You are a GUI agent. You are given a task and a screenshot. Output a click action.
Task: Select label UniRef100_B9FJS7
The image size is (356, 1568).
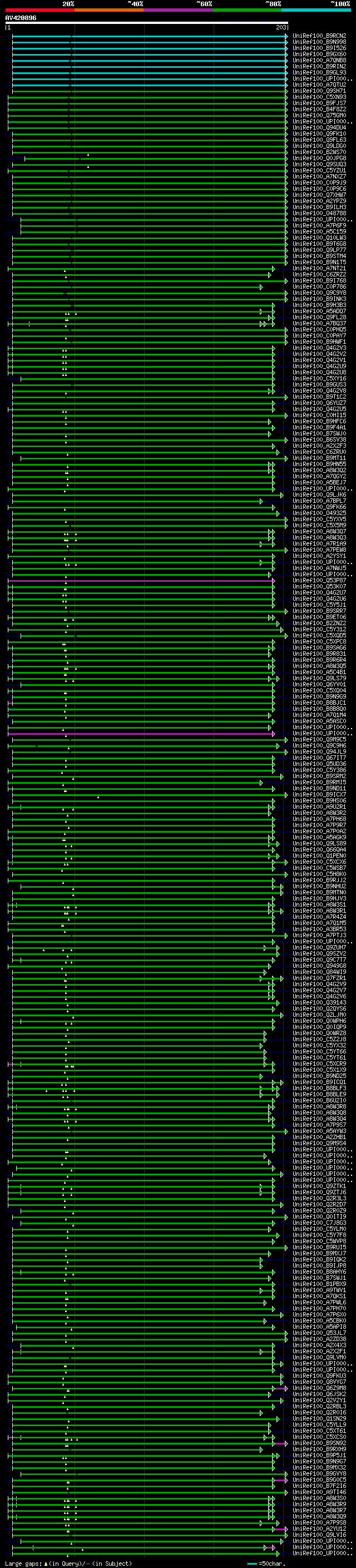pos(319,103)
